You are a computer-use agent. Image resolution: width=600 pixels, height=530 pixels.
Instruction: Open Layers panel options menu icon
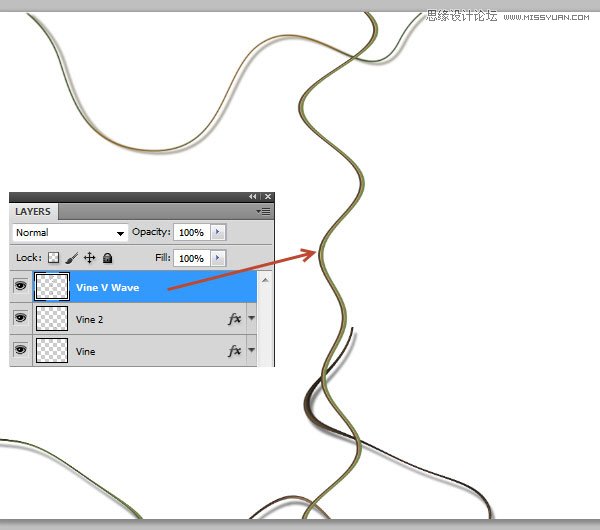click(x=263, y=211)
